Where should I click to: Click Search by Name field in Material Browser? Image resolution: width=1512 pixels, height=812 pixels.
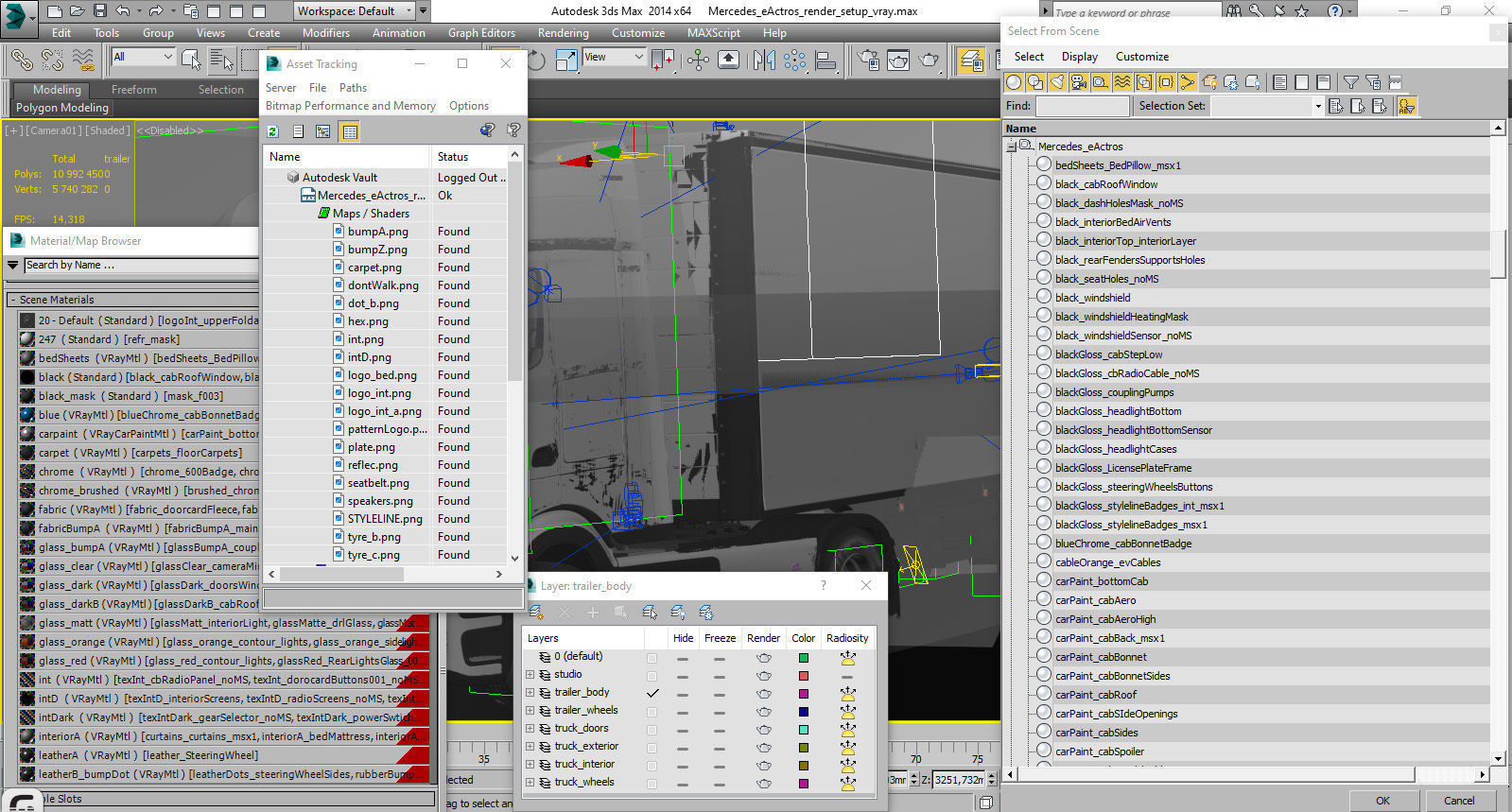point(140,266)
